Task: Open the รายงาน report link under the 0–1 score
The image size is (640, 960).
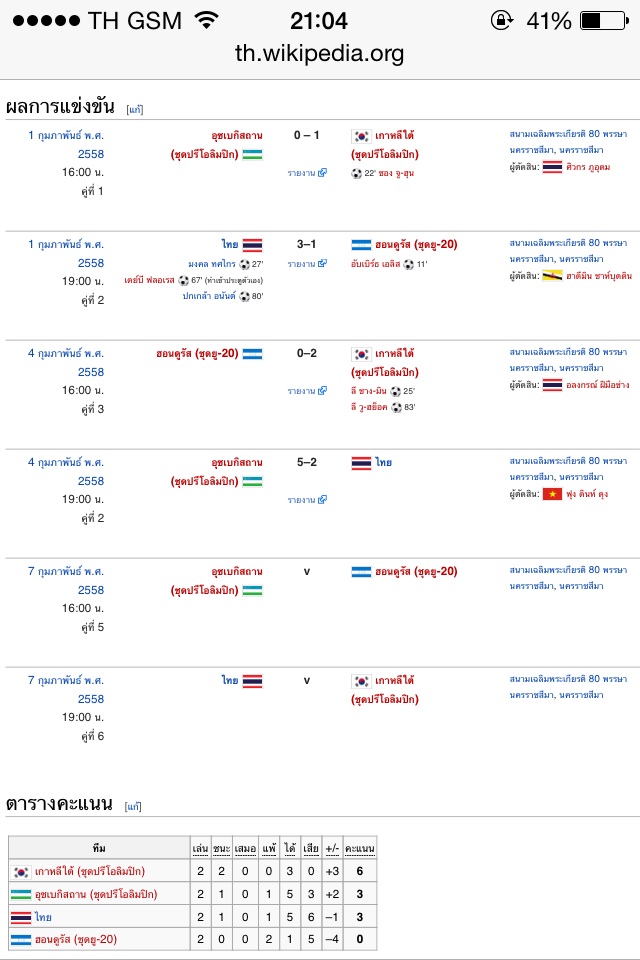Action: click(x=306, y=173)
